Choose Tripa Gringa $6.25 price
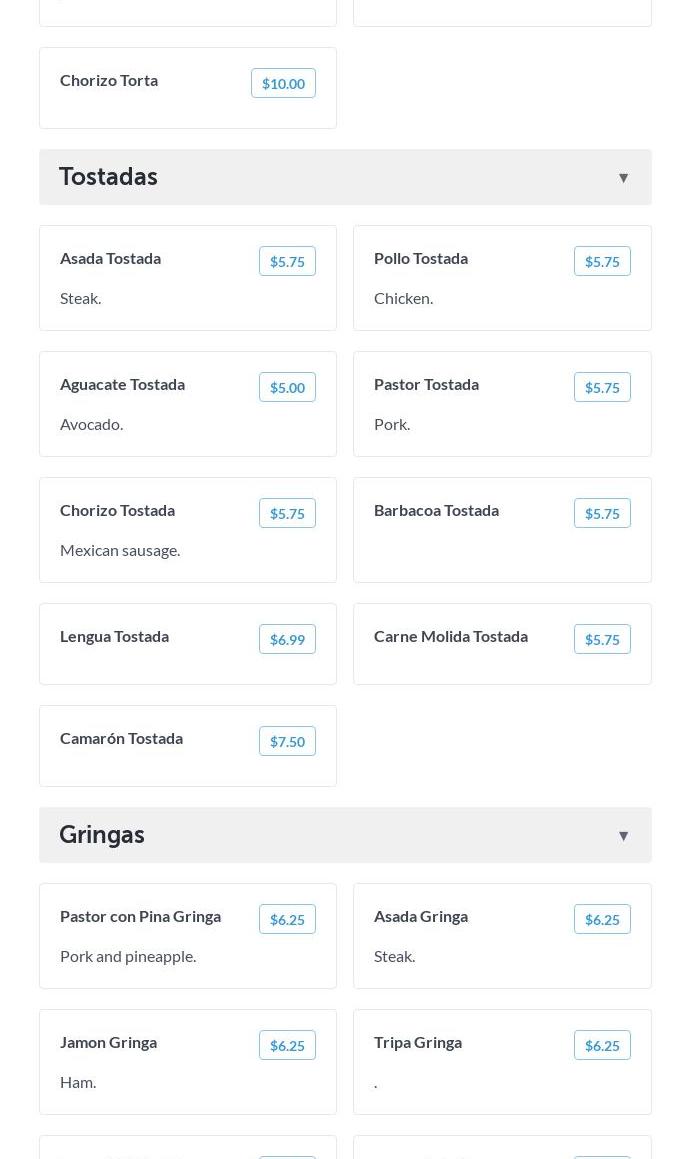 [602, 1045]
